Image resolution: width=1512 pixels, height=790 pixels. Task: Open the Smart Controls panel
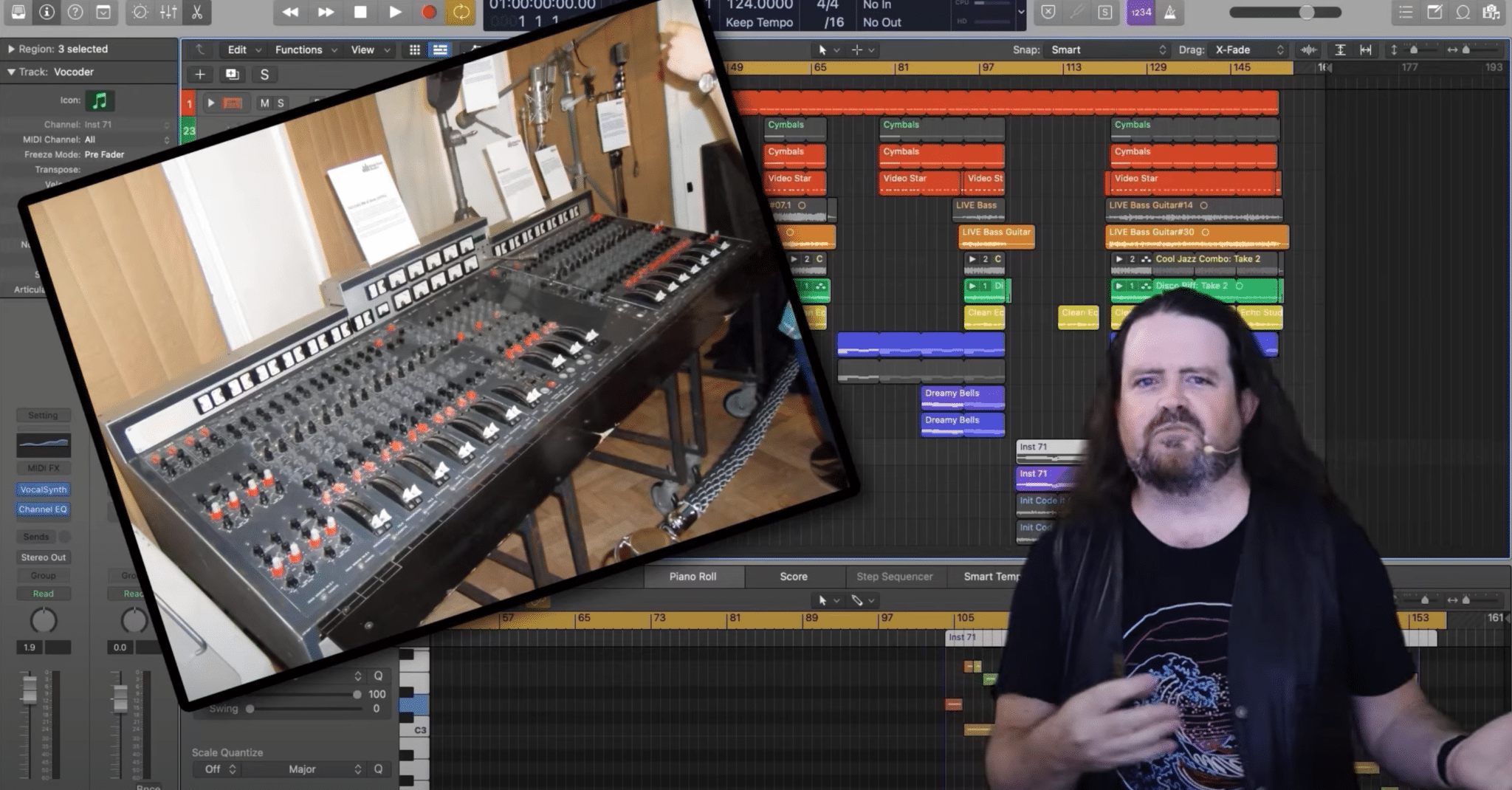pos(140,12)
